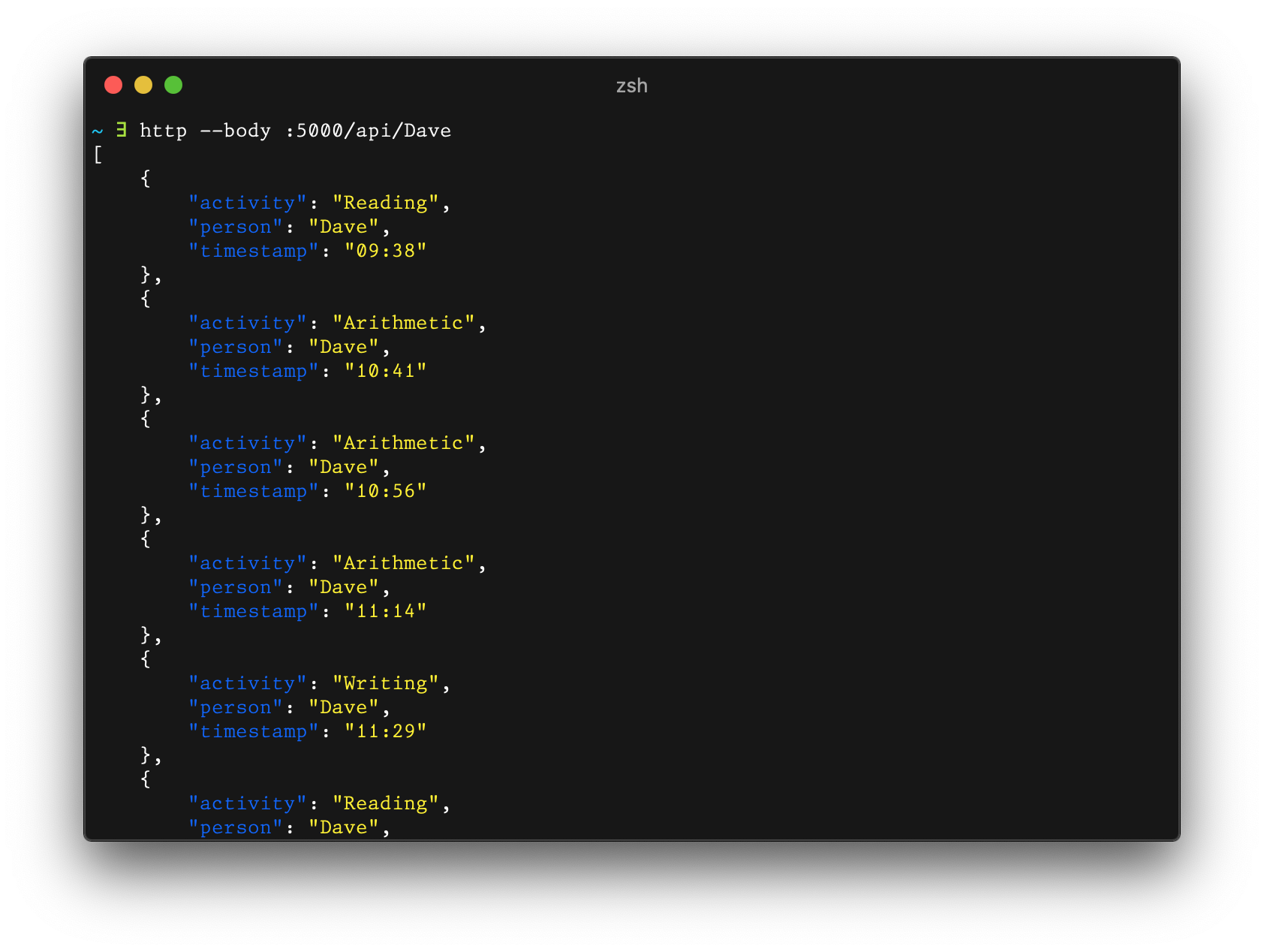Viewport: 1264px width, 952px height.
Task: Click the green shell prompt arrow symbol
Action: [121, 129]
